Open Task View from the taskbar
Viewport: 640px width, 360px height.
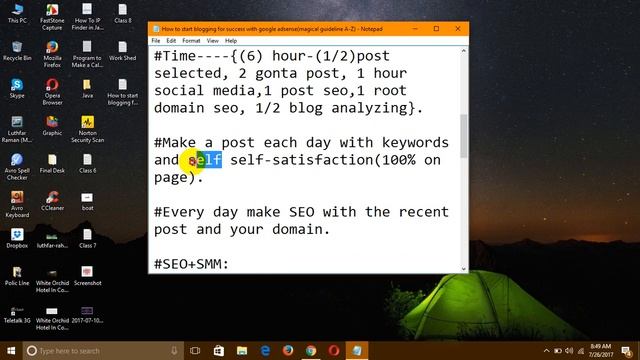(x=195, y=351)
